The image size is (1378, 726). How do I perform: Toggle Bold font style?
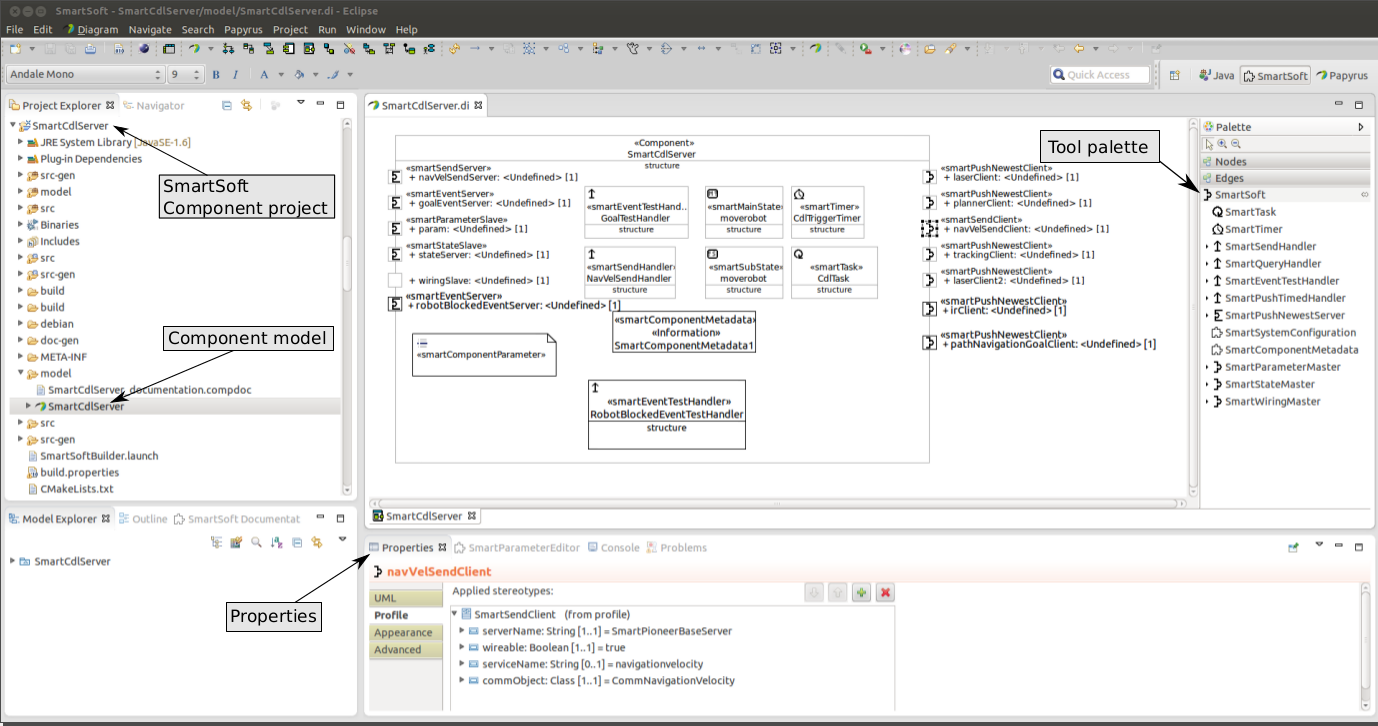(x=216, y=74)
